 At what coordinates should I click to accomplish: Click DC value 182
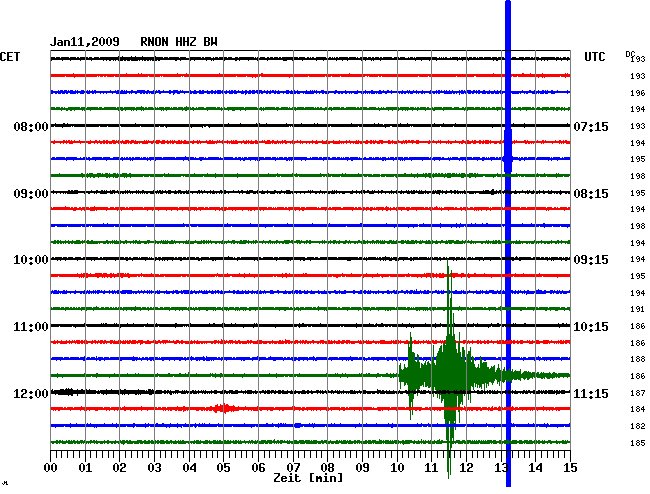[x=638, y=426]
